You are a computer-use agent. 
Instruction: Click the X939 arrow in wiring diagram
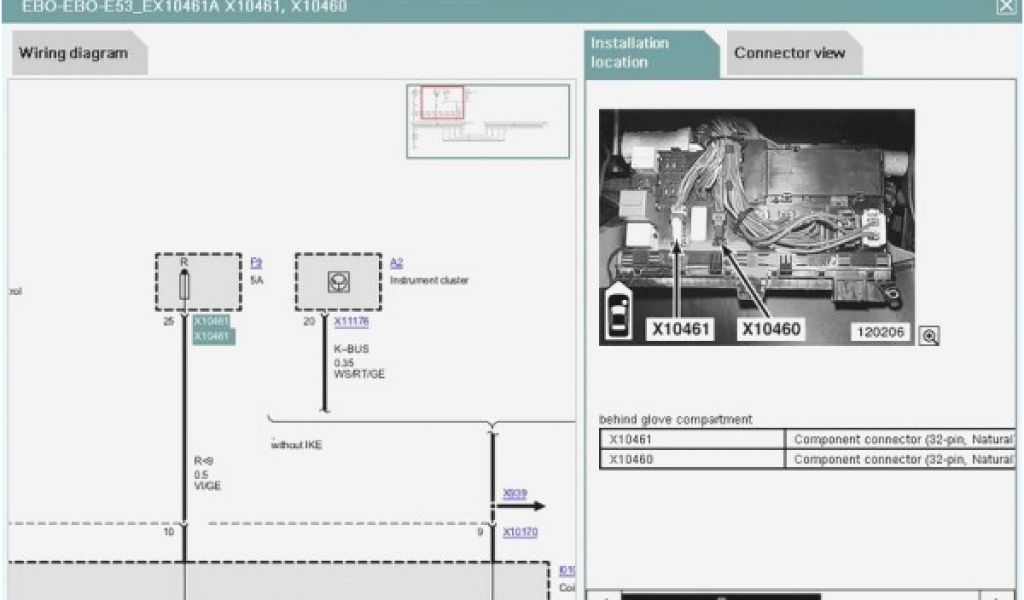click(x=522, y=507)
